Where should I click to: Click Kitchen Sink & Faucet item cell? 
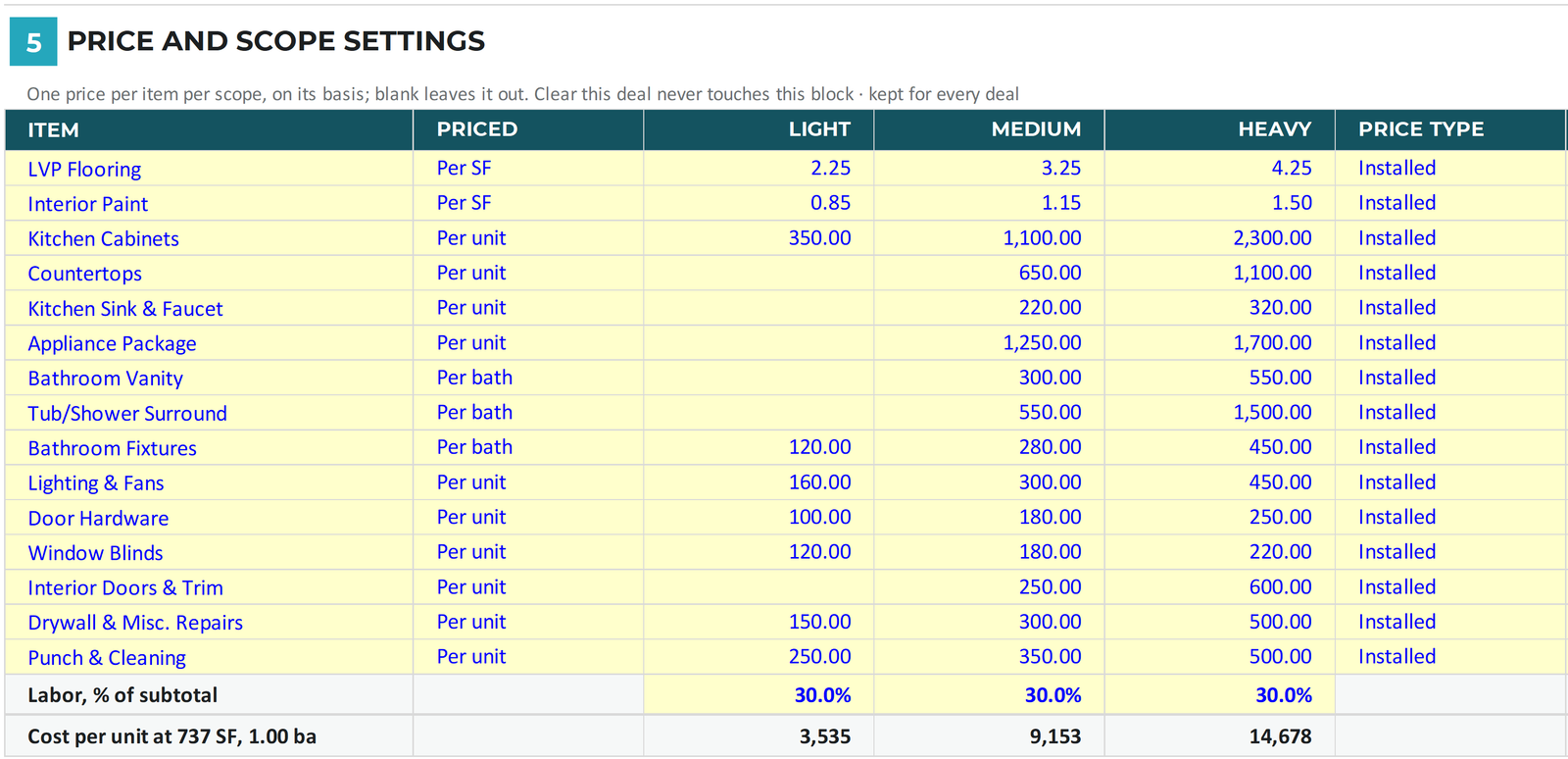click(209, 308)
